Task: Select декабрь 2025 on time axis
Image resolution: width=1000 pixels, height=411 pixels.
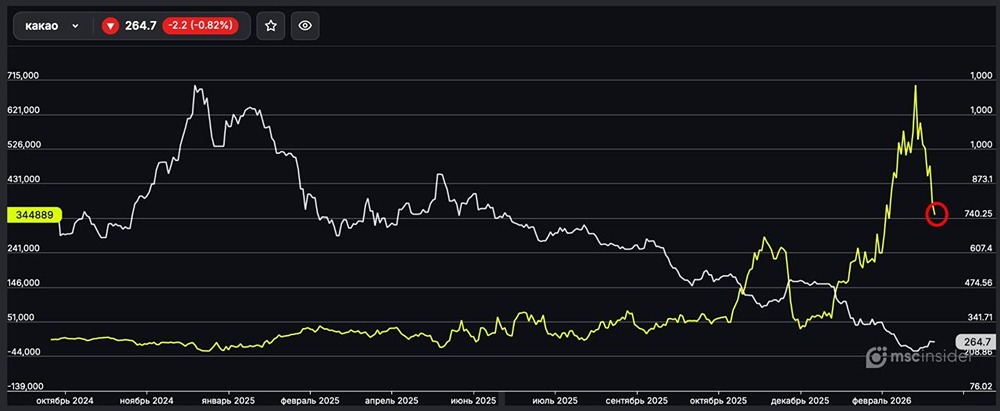Action: tap(801, 400)
